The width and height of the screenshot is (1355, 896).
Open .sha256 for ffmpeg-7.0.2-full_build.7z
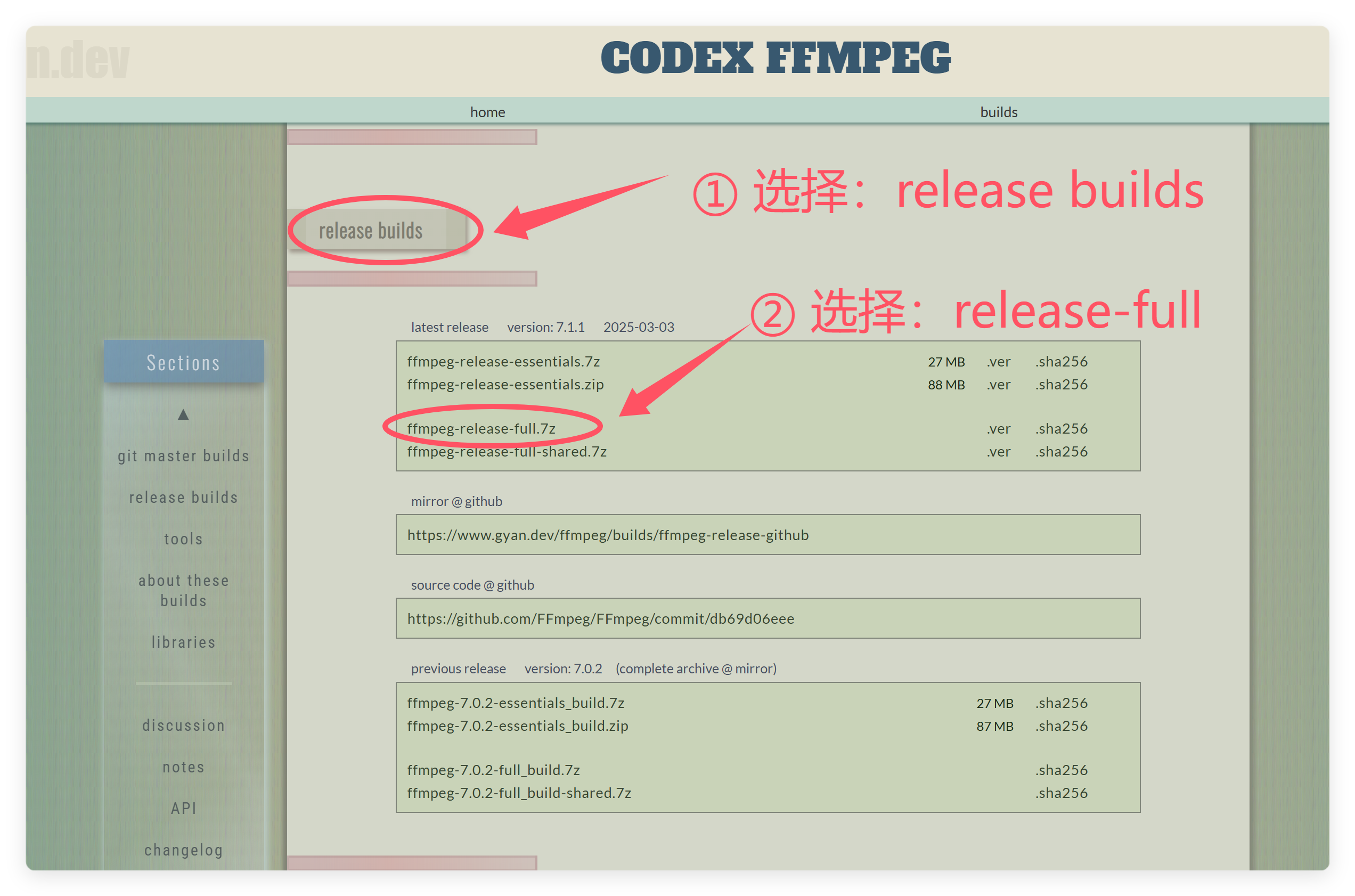coord(1062,770)
